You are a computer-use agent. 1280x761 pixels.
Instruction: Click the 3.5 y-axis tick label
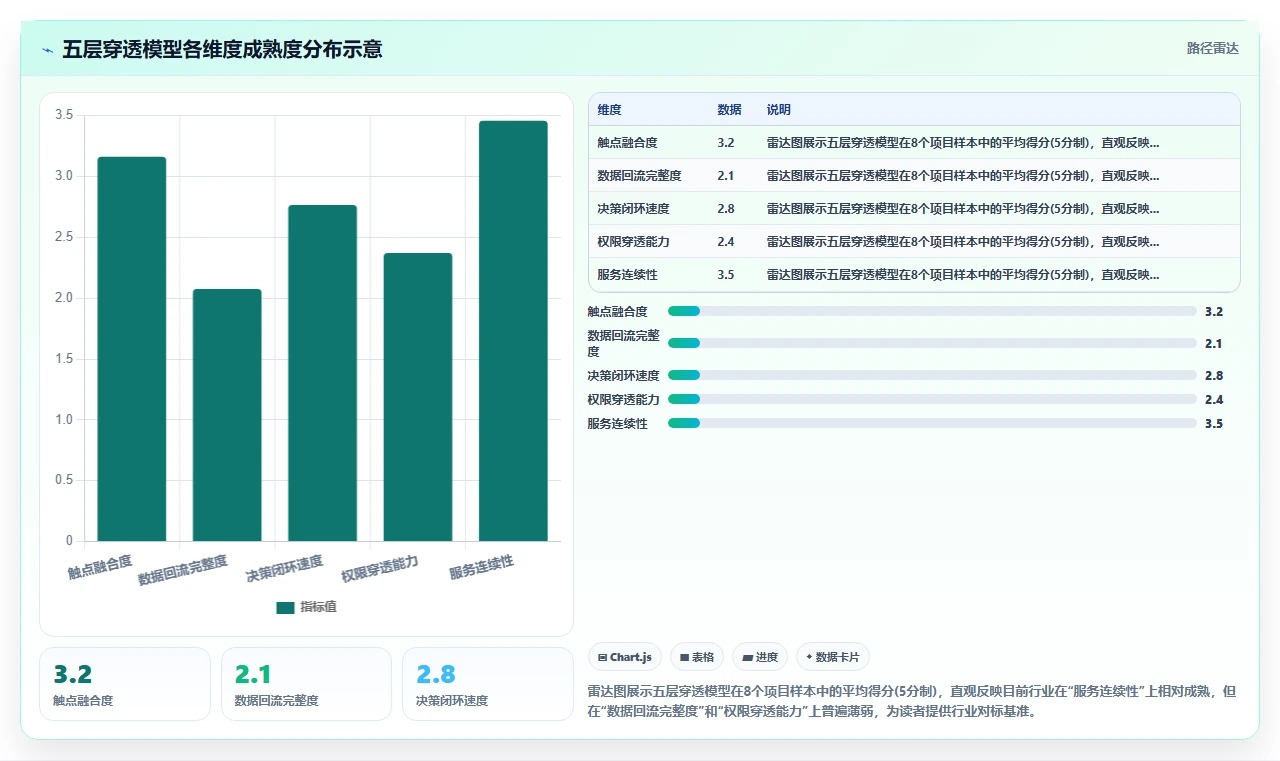click(x=64, y=115)
